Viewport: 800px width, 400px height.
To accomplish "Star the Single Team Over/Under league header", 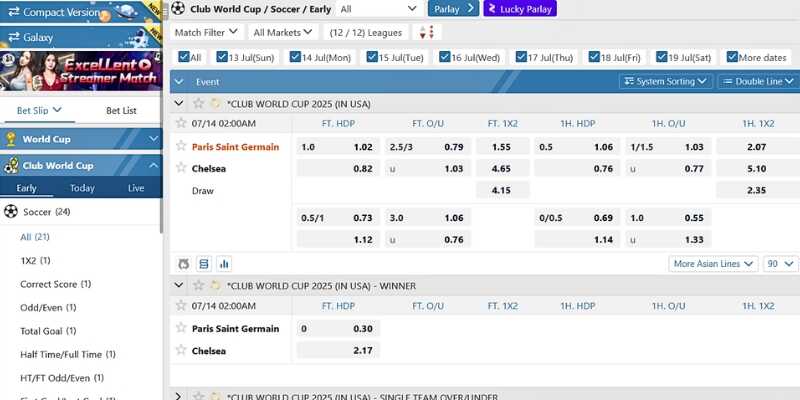I will click(x=198, y=396).
